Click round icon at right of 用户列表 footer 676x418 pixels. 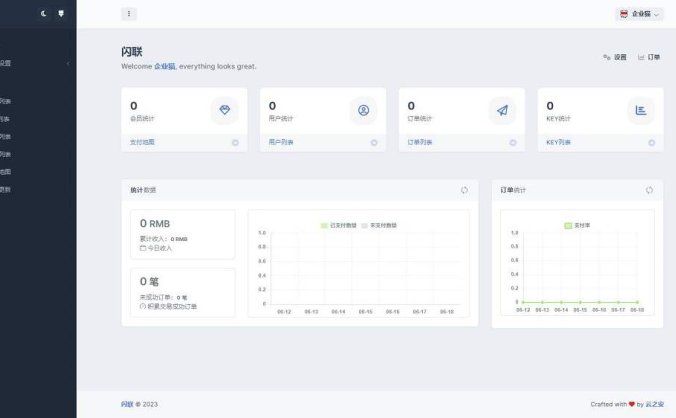pyautogui.click(x=374, y=143)
